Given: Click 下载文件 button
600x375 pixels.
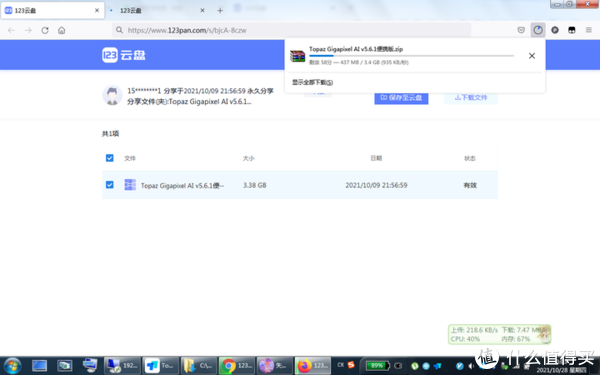Looking at the screenshot, I should [471, 98].
